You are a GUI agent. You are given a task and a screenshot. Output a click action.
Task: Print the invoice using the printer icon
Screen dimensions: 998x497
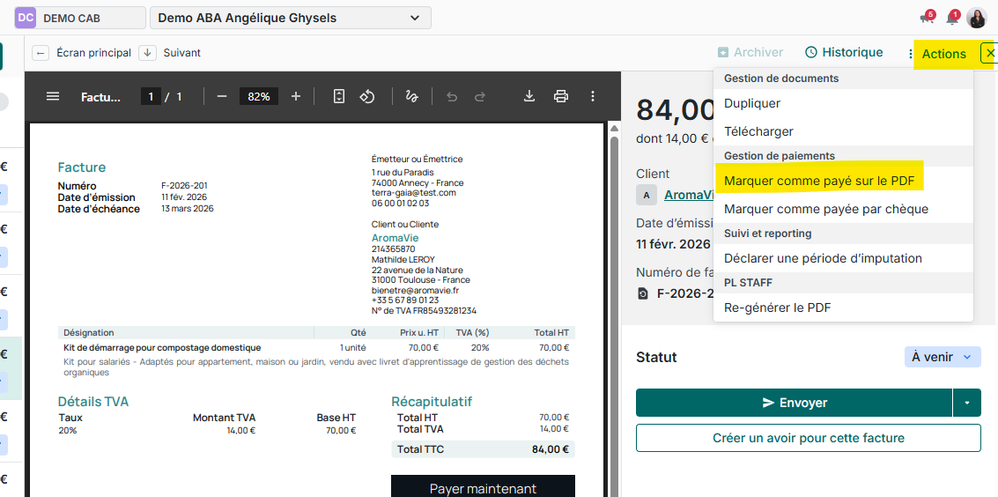(x=561, y=97)
